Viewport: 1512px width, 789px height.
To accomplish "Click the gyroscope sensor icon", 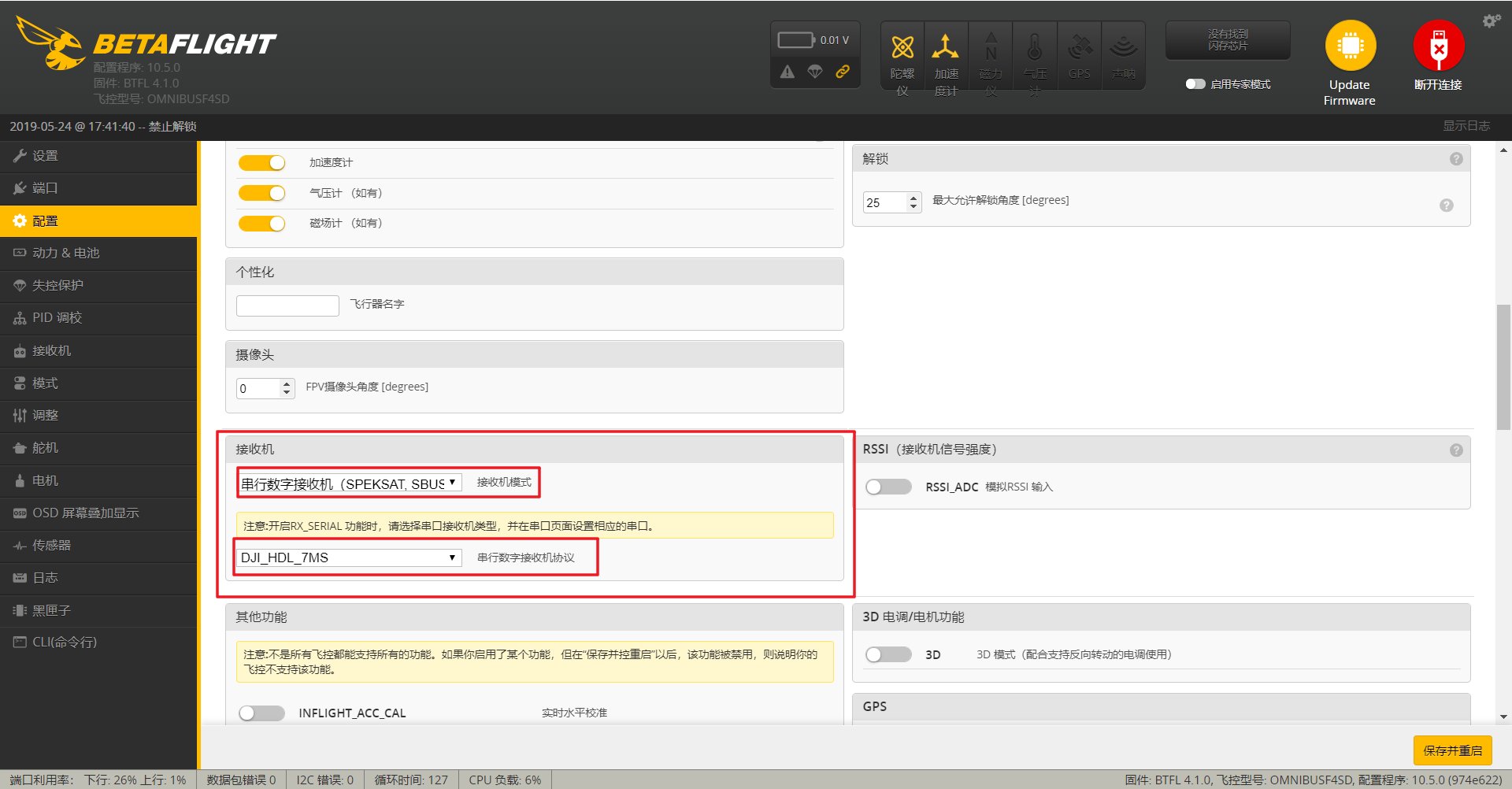I will pos(902,48).
